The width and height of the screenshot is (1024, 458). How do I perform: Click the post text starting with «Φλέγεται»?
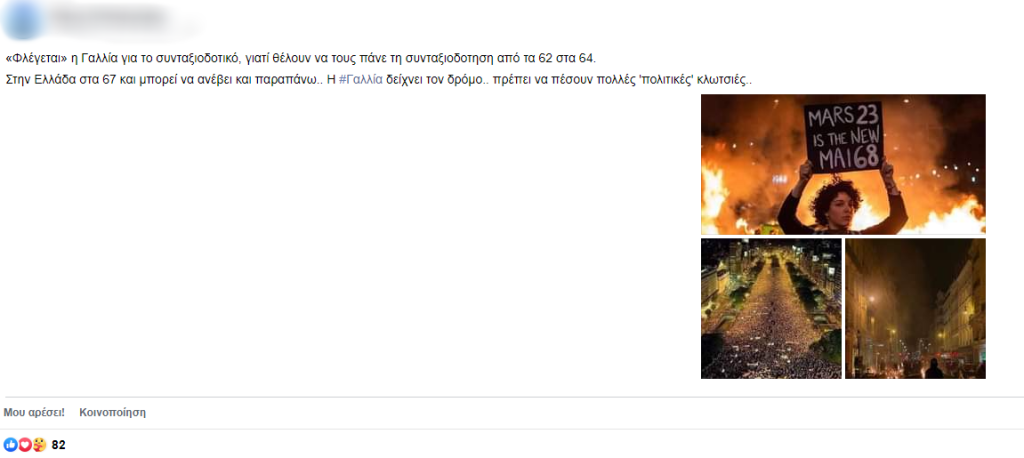tap(300, 58)
